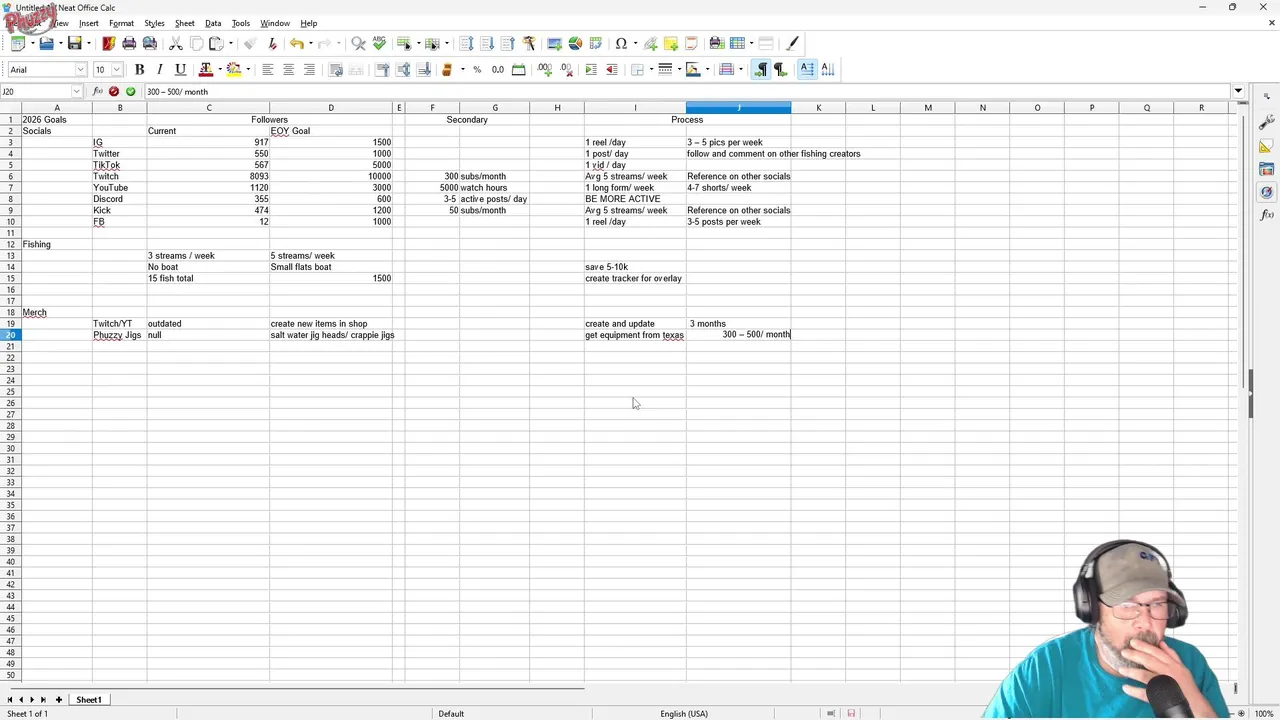Viewport: 1280px width, 720px height.
Task: Click the Format as date calendar icon
Action: point(518,69)
